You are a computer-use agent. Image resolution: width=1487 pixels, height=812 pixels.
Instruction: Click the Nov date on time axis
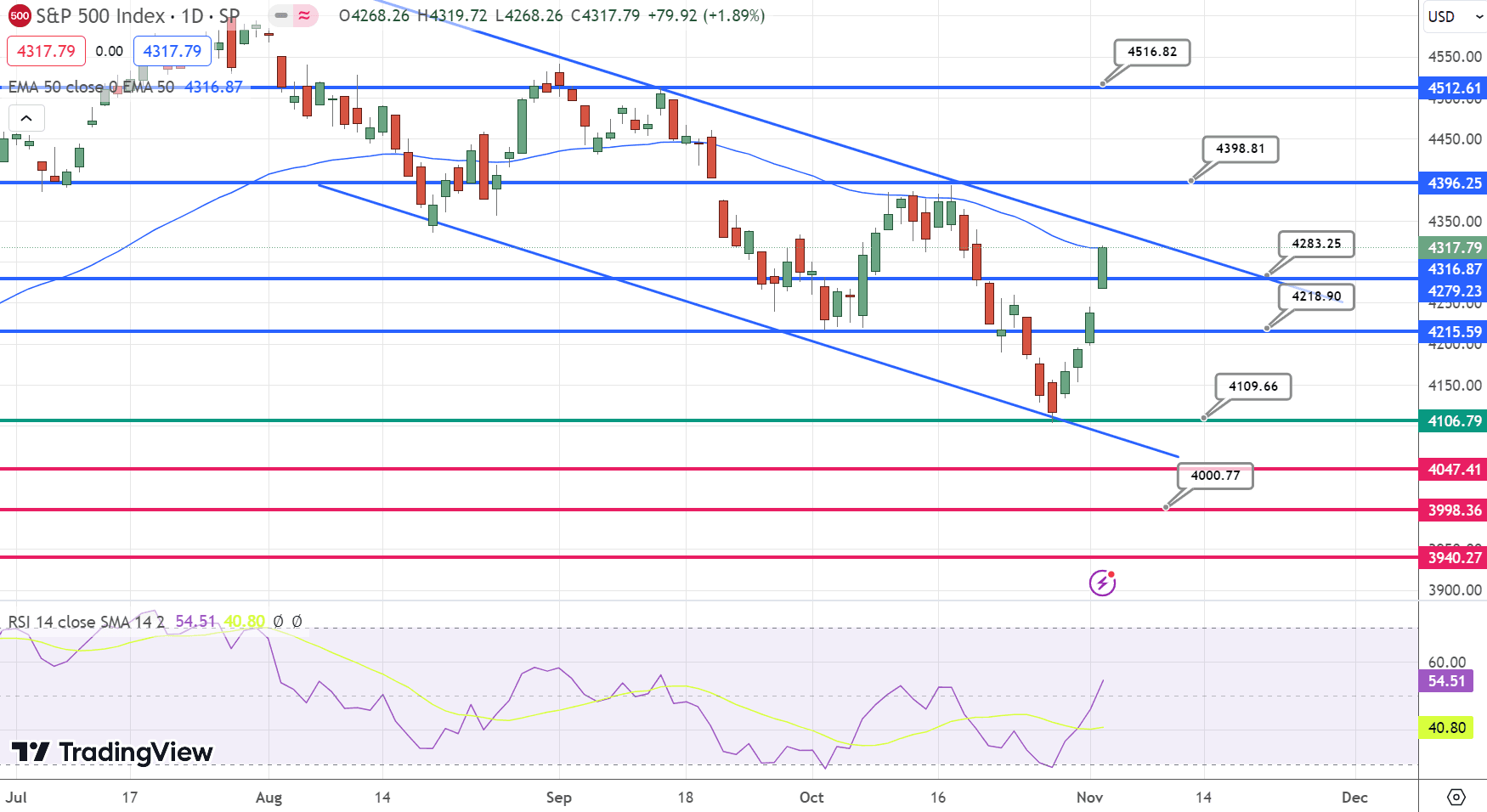(1089, 798)
